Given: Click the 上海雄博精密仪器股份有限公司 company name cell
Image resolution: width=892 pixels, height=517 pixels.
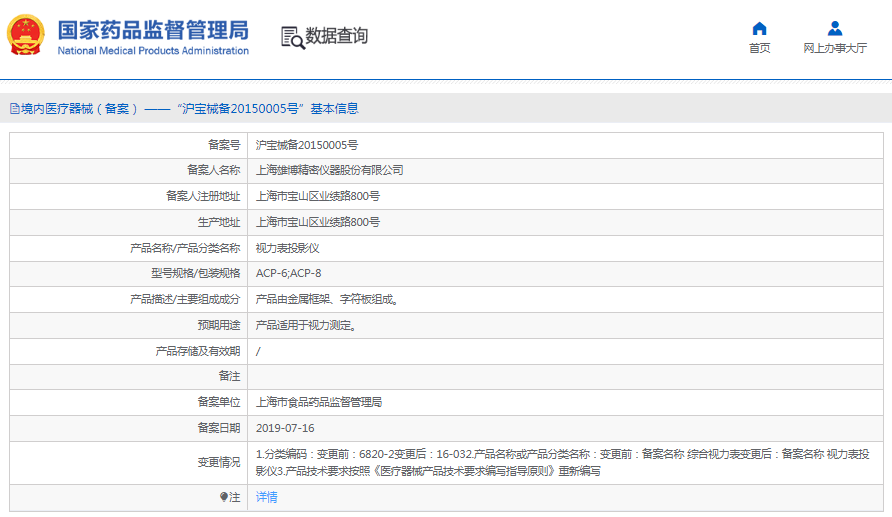Looking at the screenshot, I should pos(330,170).
